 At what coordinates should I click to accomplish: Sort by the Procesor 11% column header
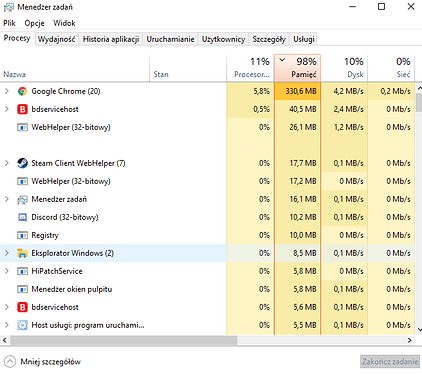250,68
